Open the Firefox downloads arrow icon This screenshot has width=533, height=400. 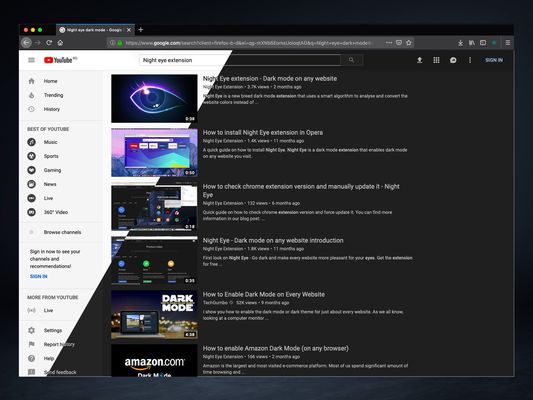pos(460,42)
